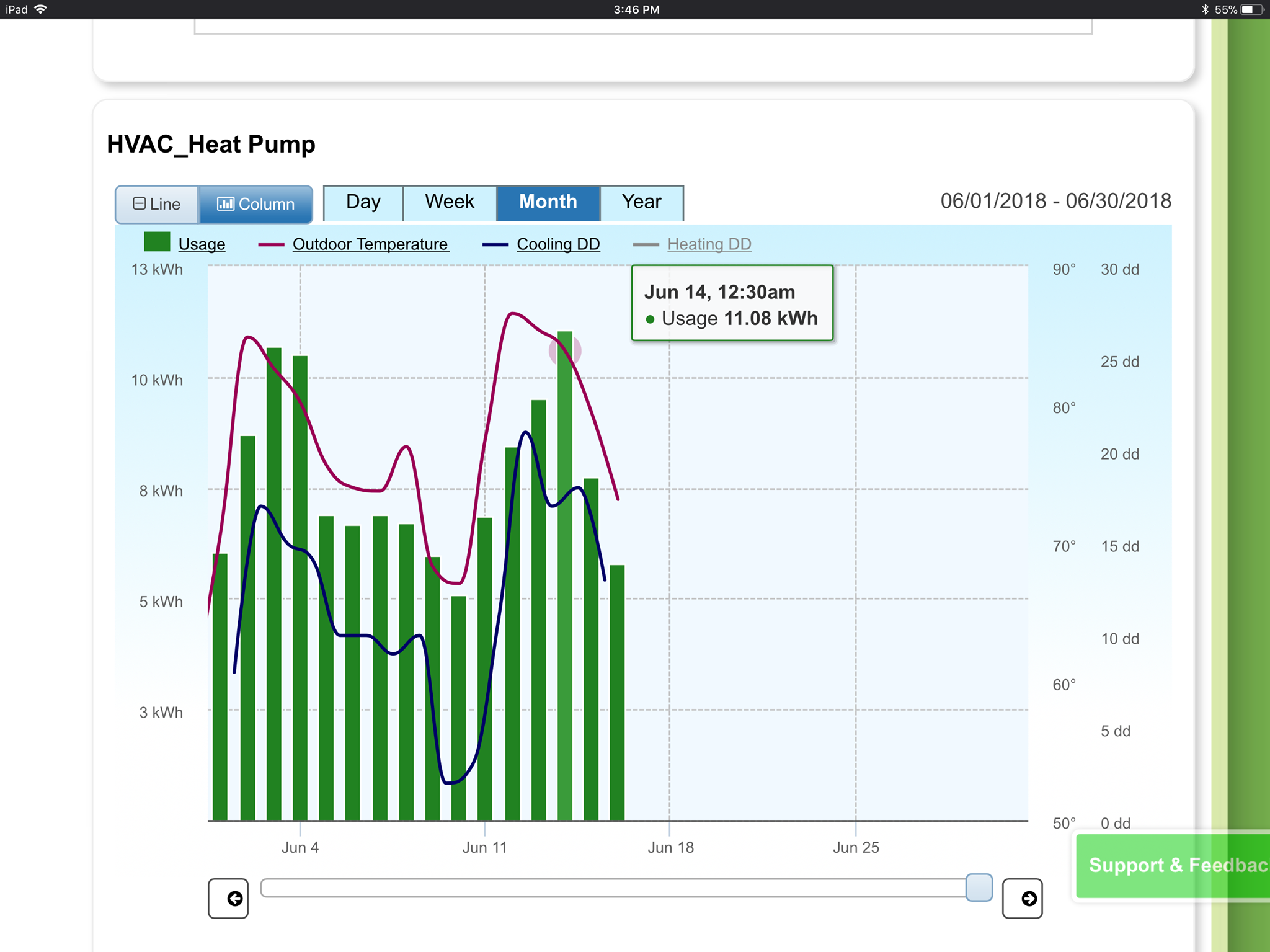This screenshot has height=952, width=1270.
Task: Click the Wi-Fi icon in status bar
Action: point(41,9)
